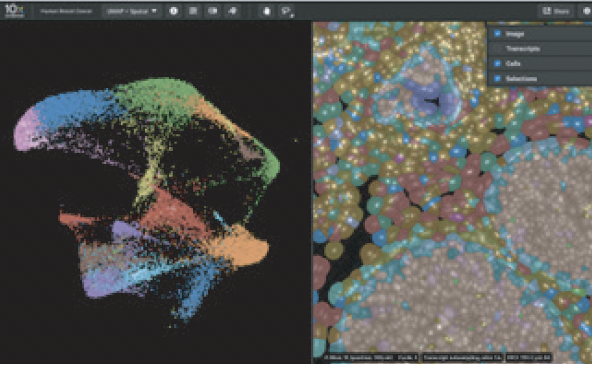Open the settings gear icon
Screen dimensions: 594x366
coord(587,11)
